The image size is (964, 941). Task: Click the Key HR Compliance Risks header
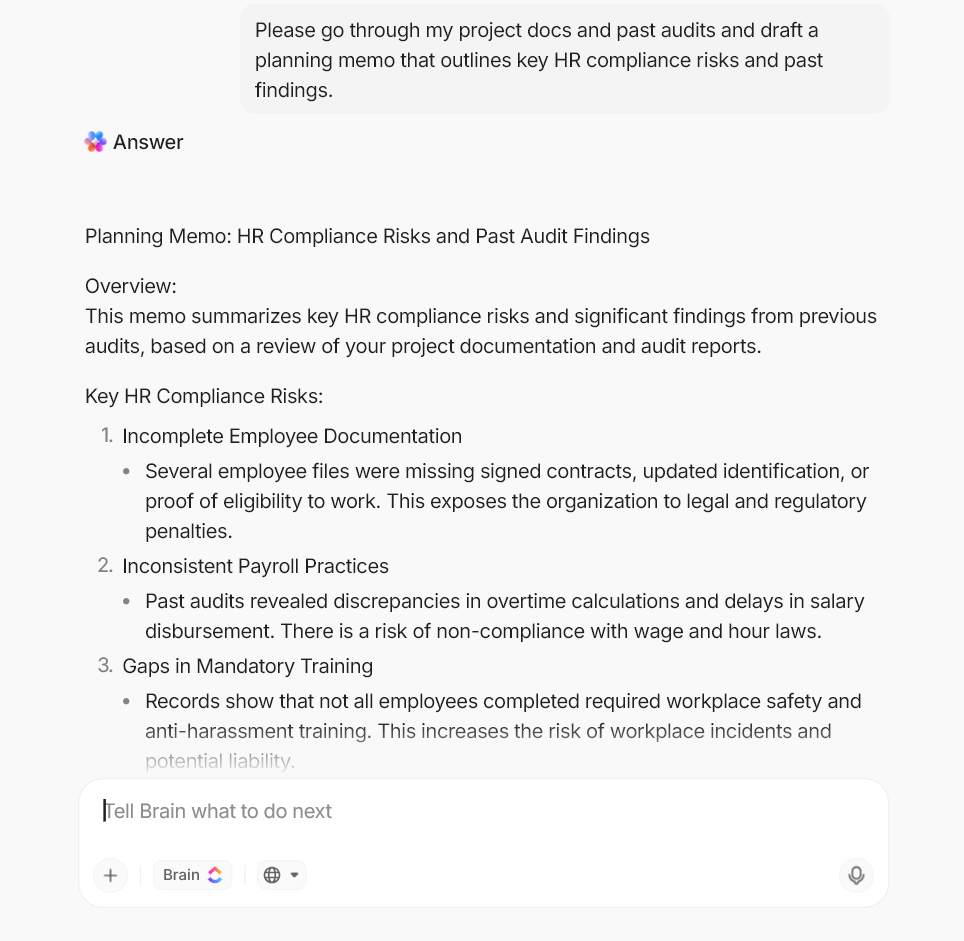(204, 396)
